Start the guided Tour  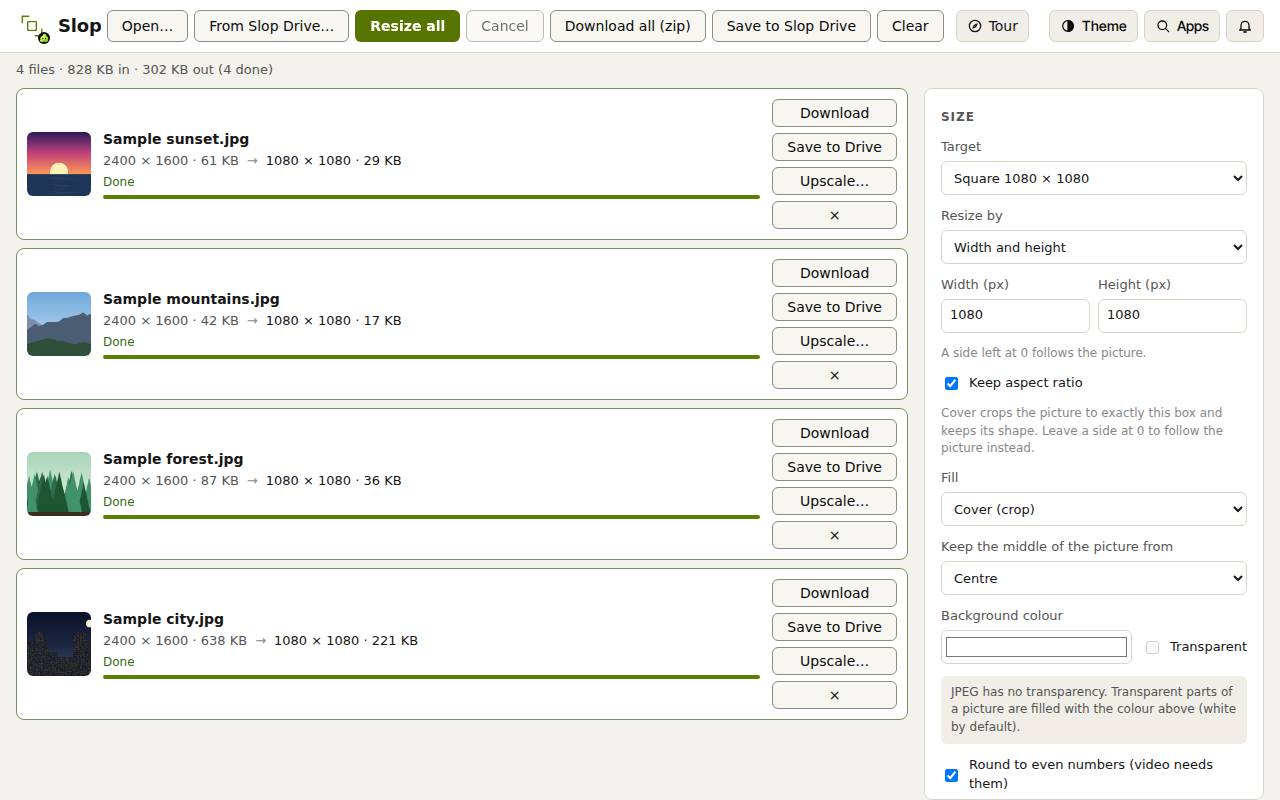(992, 26)
